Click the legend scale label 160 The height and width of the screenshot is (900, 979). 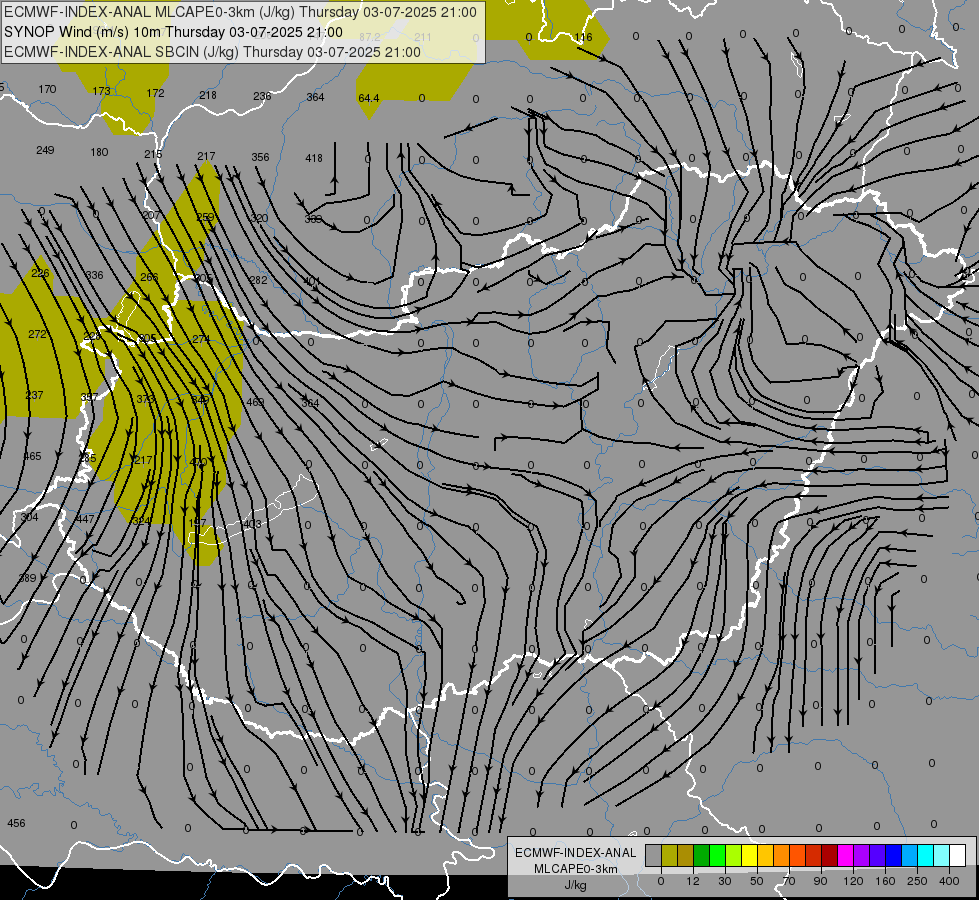885,881
